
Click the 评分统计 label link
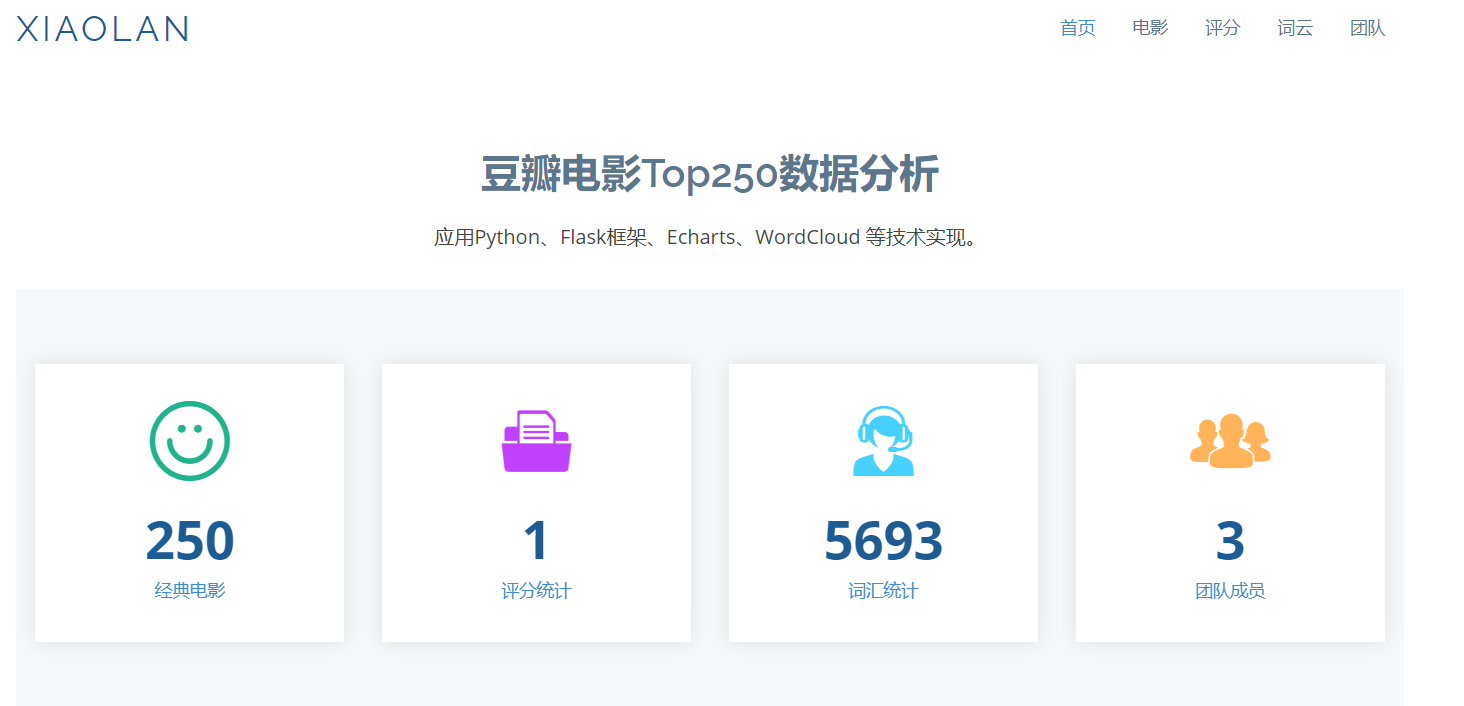click(536, 590)
